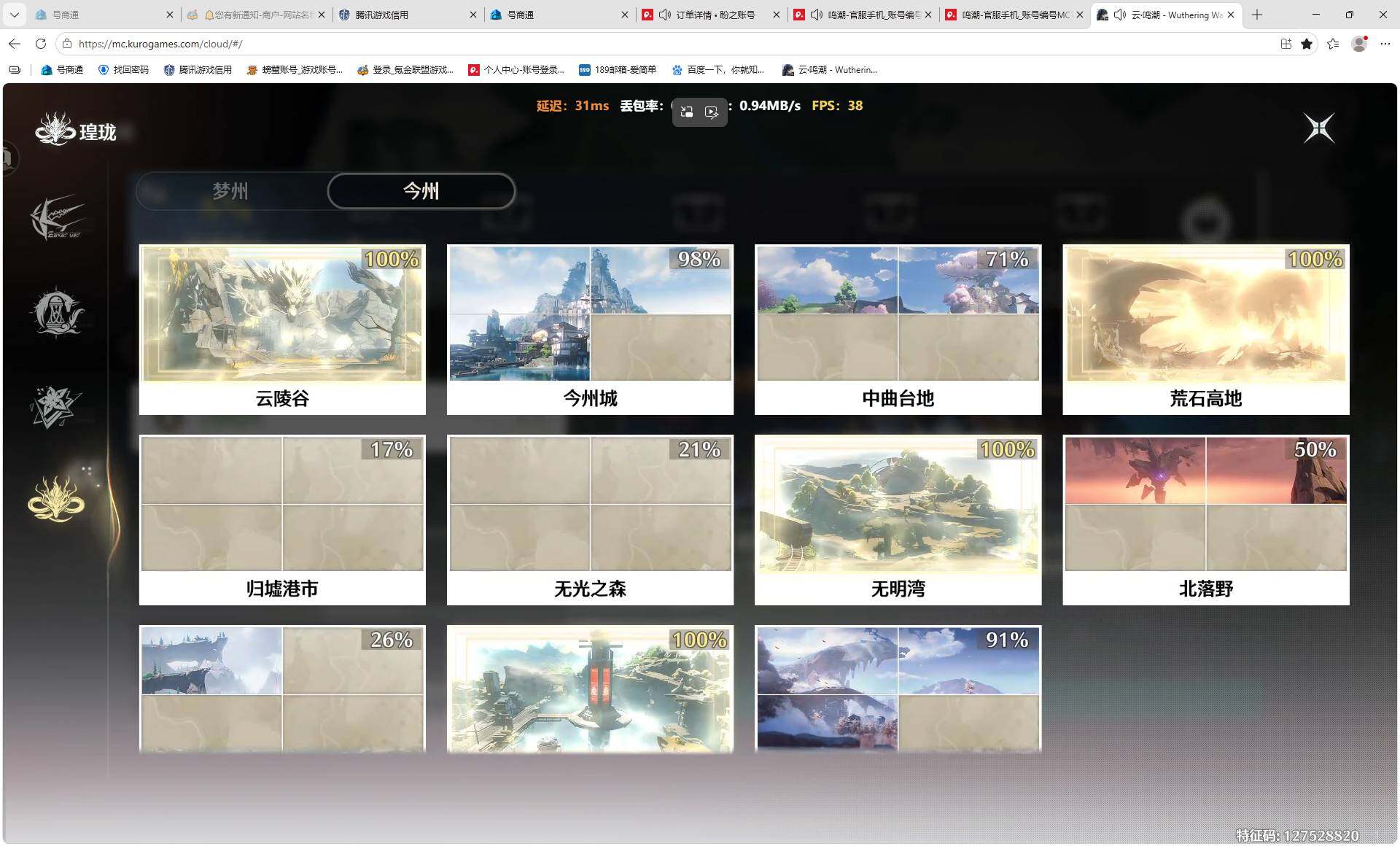This screenshot has height=846, width=1400.
Task: Click the browser address bar URL
Action: [x=160, y=44]
